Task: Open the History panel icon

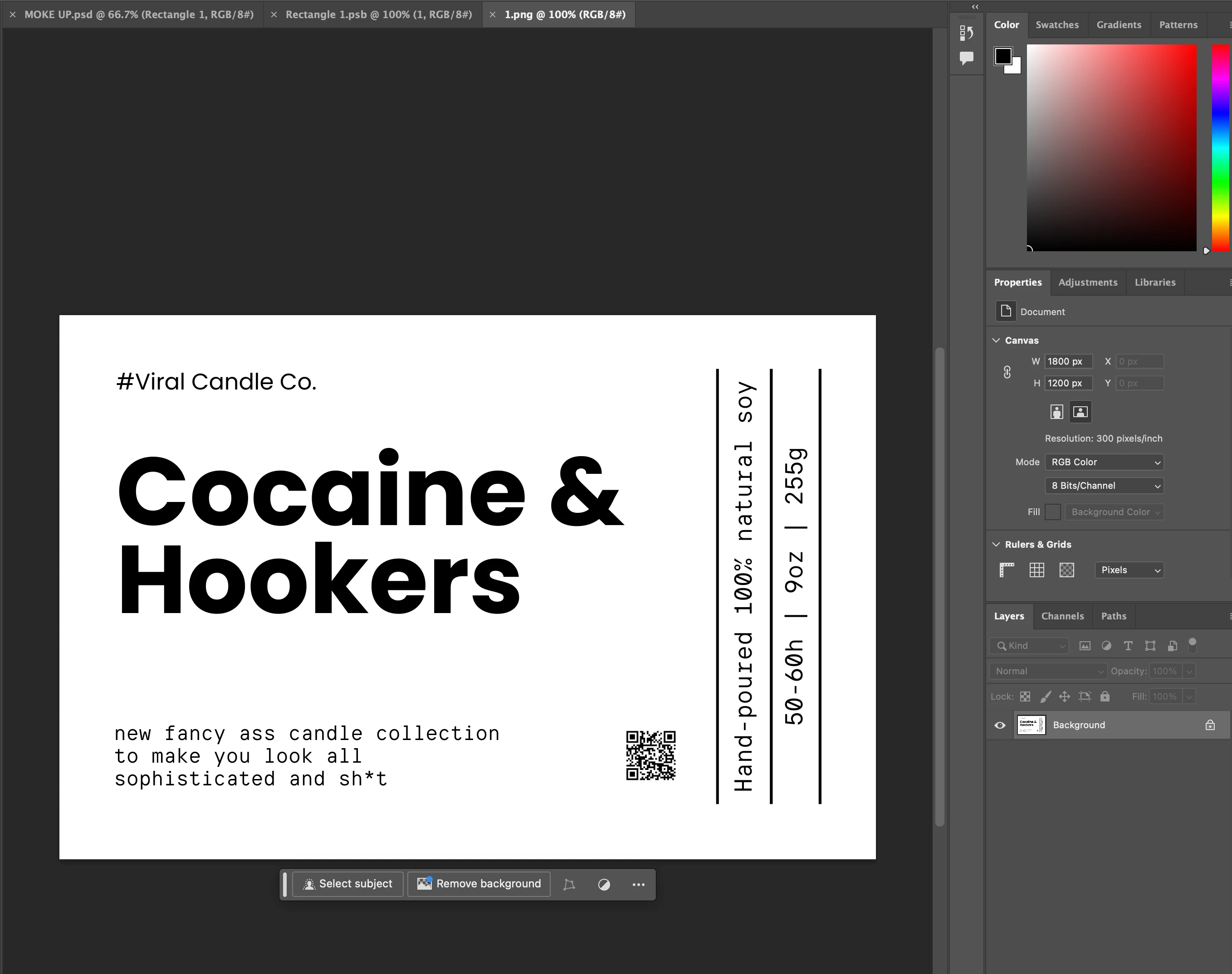Action: [x=966, y=33]
